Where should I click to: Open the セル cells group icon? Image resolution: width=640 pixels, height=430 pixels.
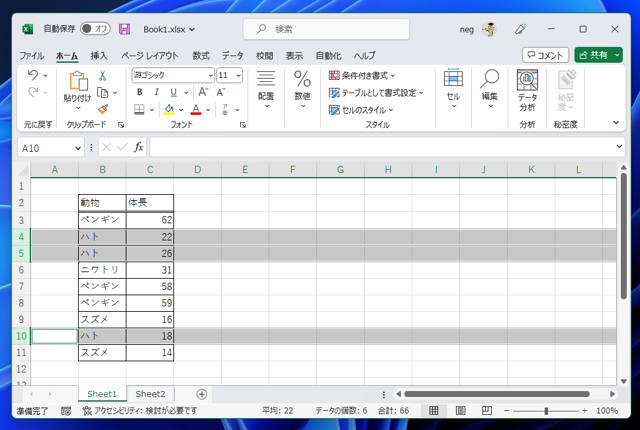453,90
